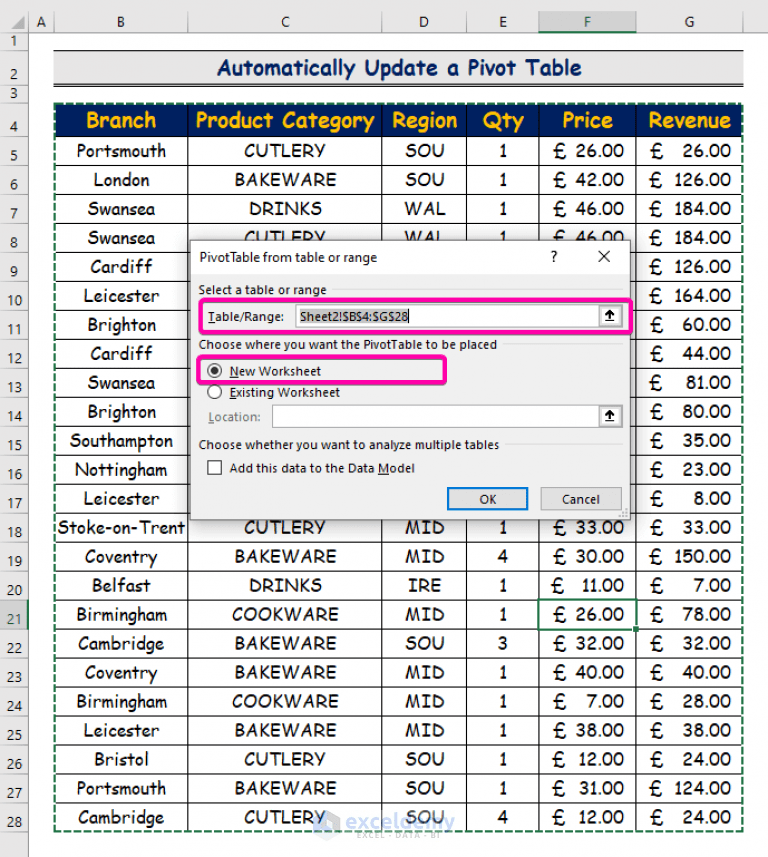
Task: Select column B header
Action: [121, 22]
